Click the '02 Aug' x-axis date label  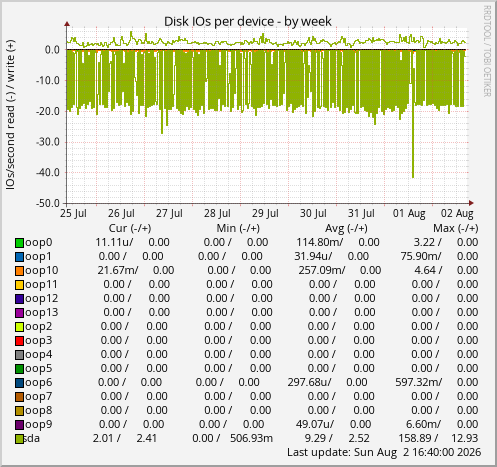457,213
